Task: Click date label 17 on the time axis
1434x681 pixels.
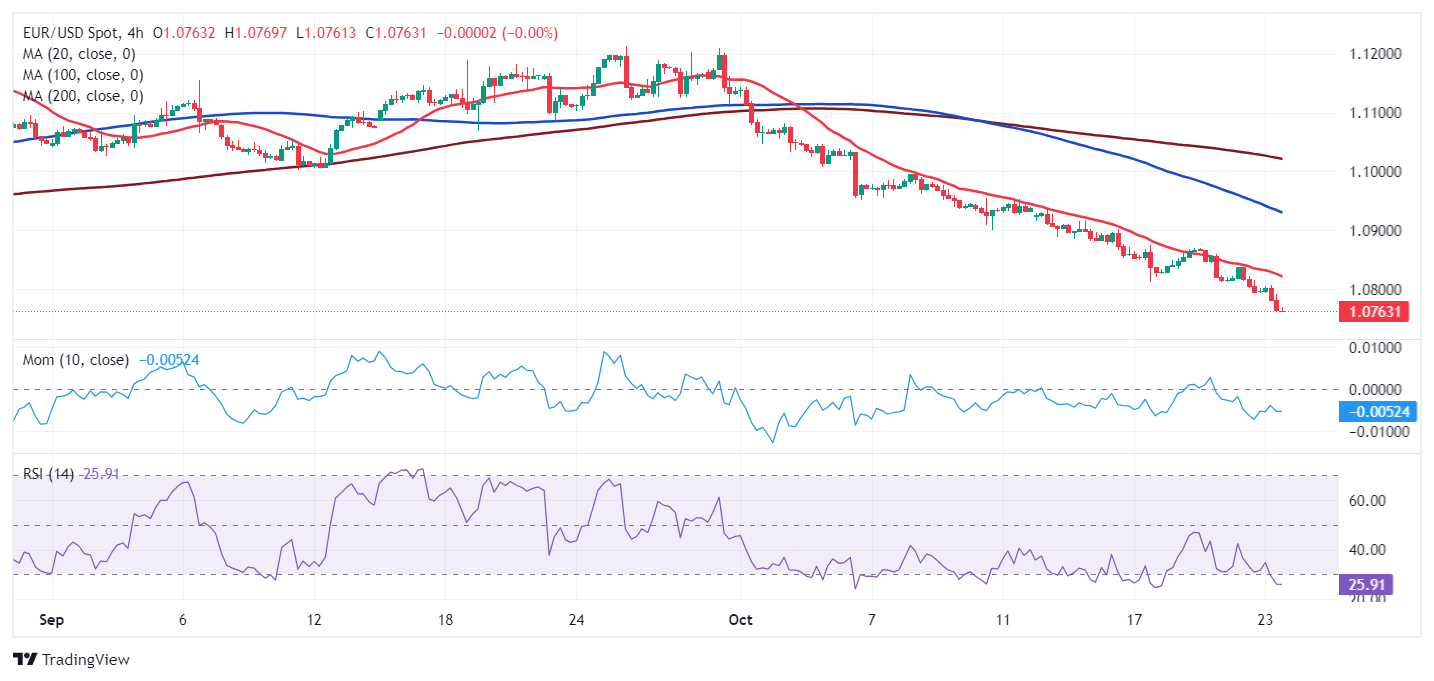Action: click(x=1133, y=620)
